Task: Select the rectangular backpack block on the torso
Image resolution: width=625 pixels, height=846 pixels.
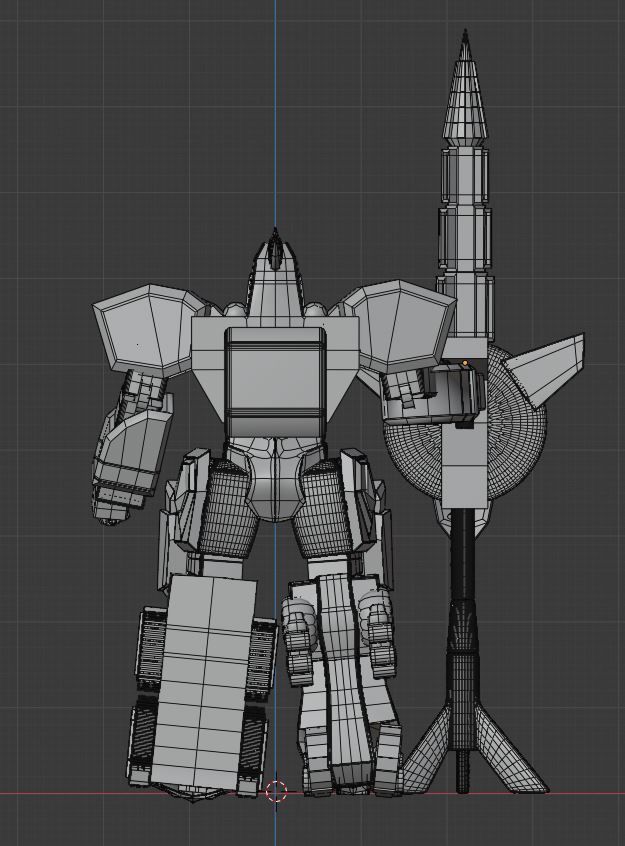Action: pyautogui.click(x=276, y=381)
